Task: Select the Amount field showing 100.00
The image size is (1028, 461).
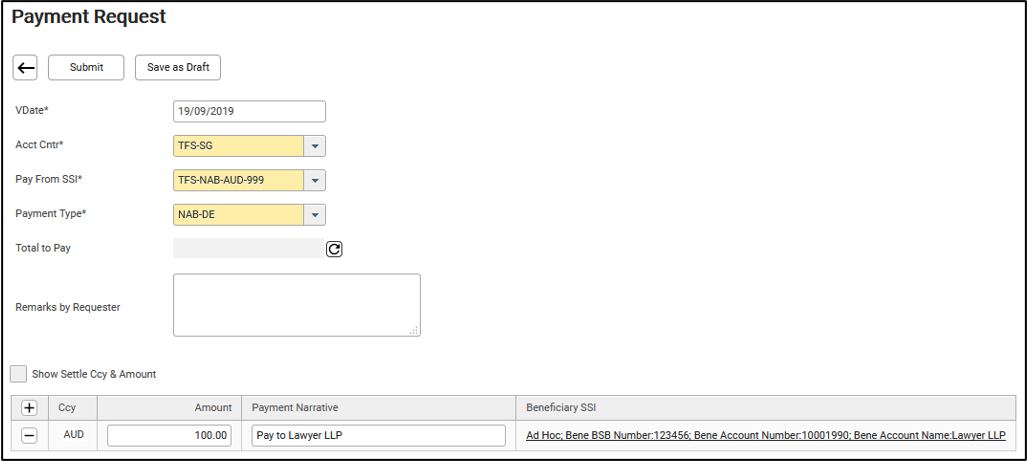Action: click(169, 435)
